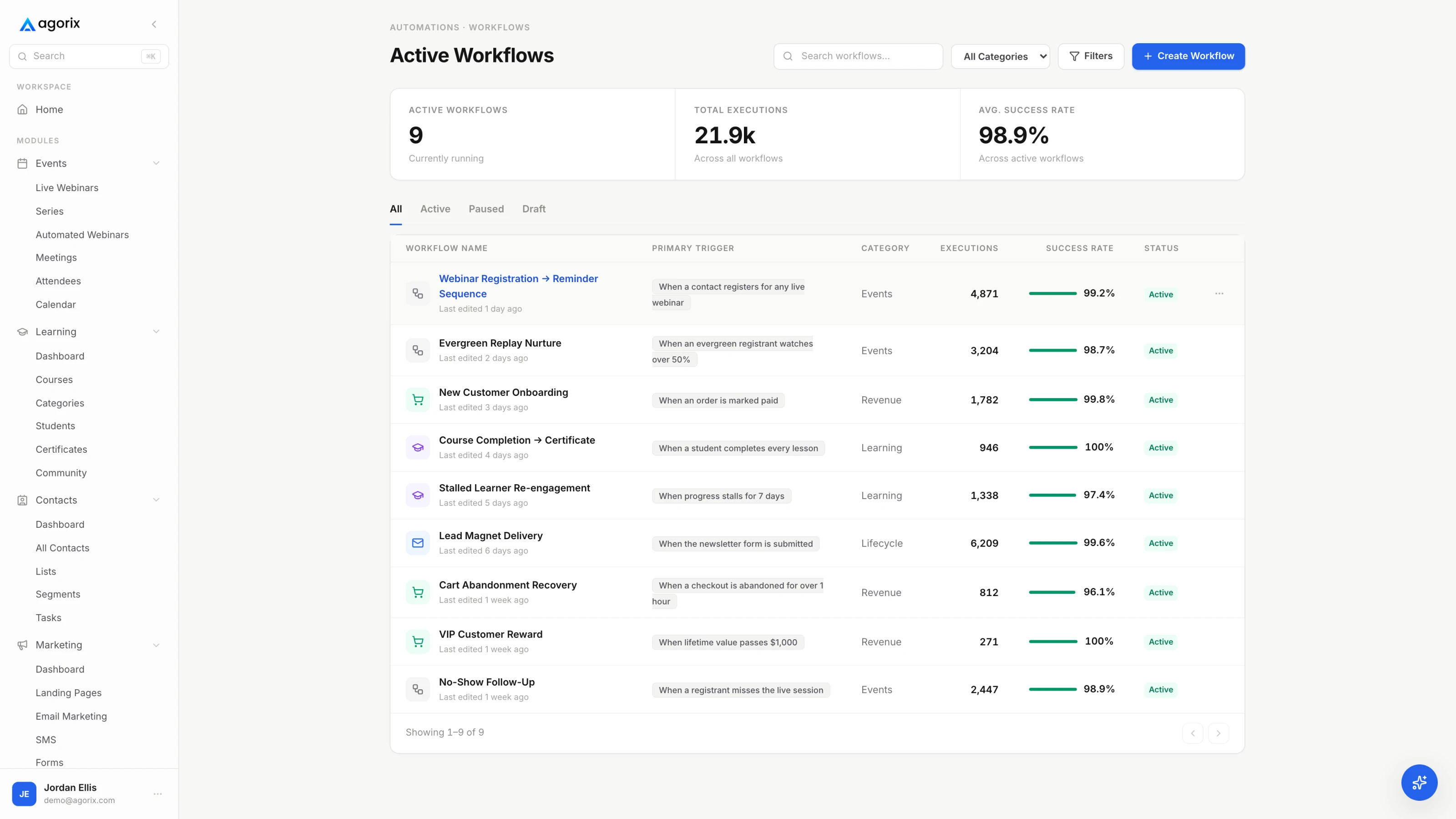Viewport: 1456px width, 819px height.
Task: Click the 6,209 executions value
Action: (984, 543)
